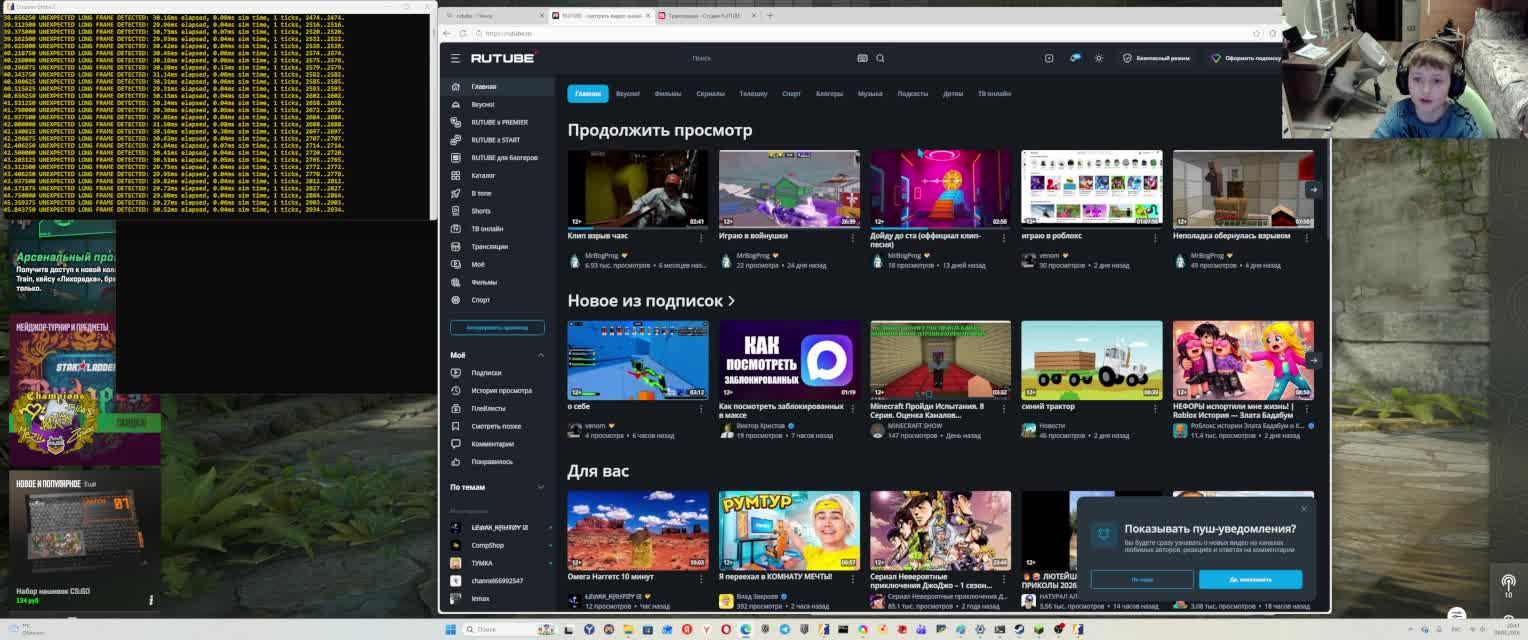This screenshot has height=640, width=1528.
Task: Open the Shorts sidebar item
Action: click(481, 211)
